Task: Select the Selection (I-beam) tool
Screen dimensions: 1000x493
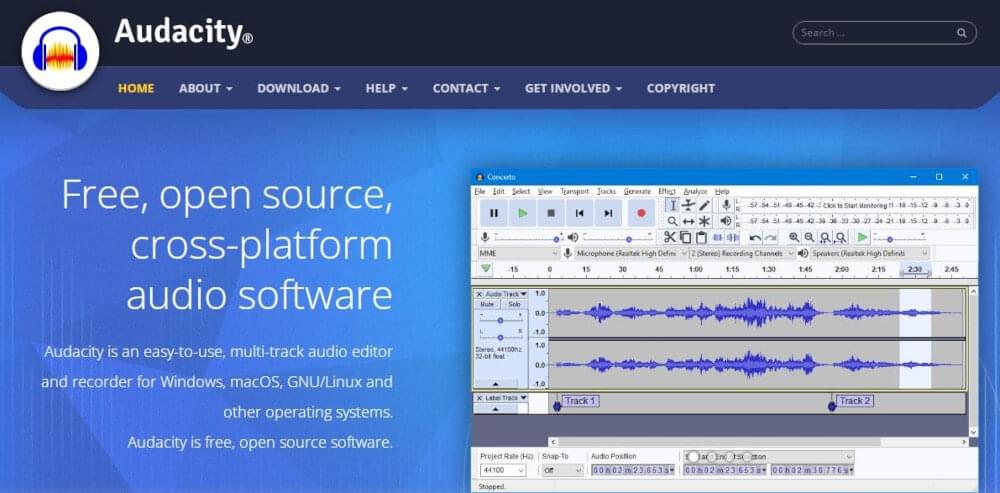Action: (672, 205)
